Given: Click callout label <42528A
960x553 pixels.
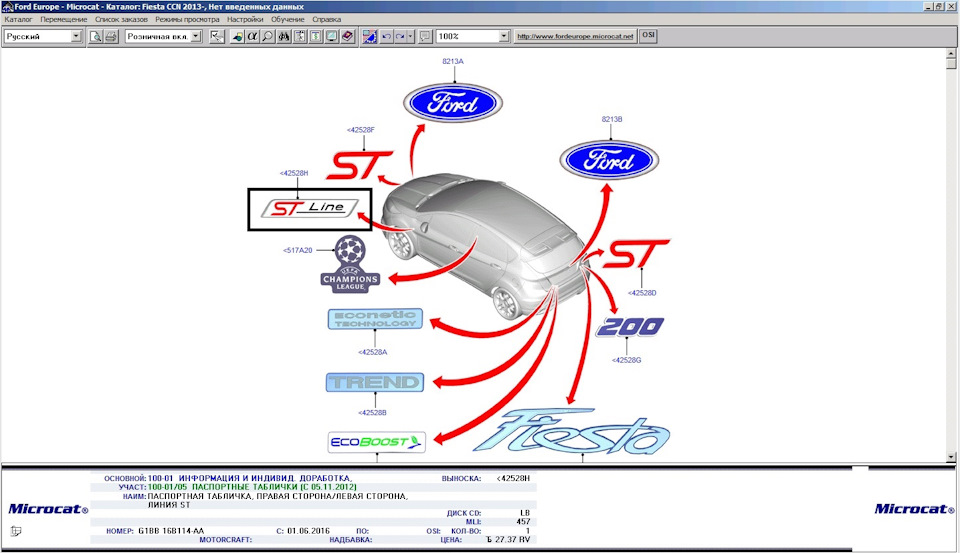Looking at the screenshot, I should (372, 352).
